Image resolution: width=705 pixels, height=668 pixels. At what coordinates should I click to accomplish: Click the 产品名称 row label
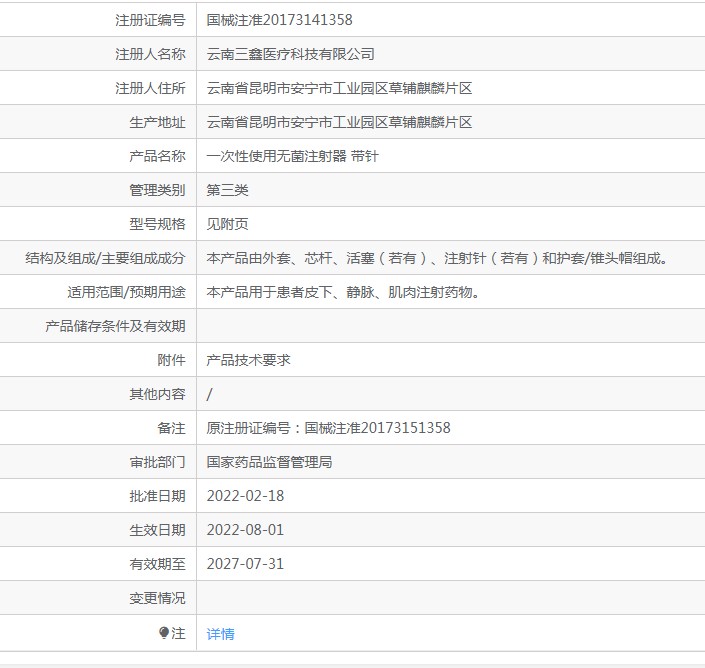click(x=157, y=156)
